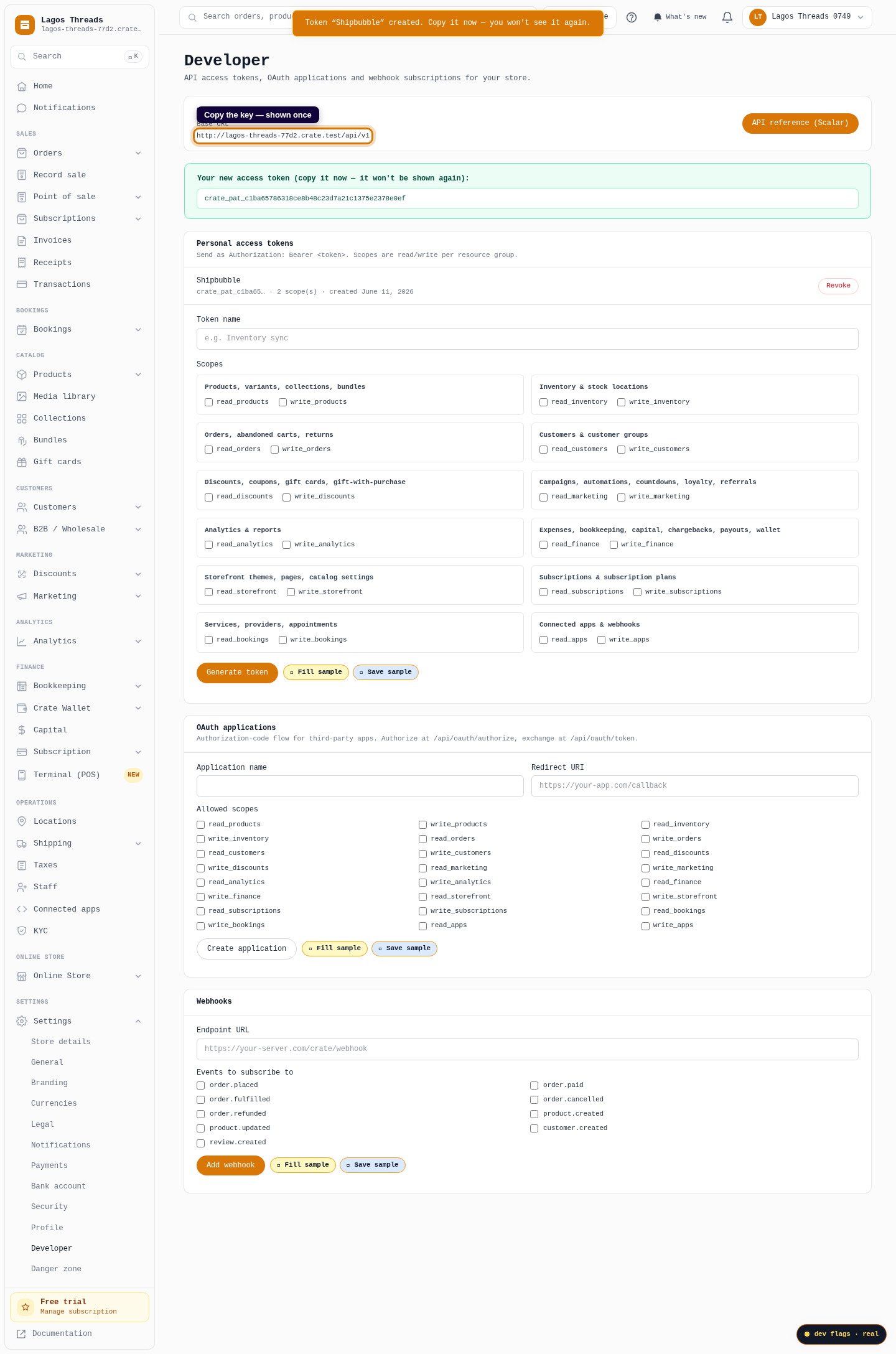Screen dimensions: 896x1354
Task: Click the Capital dollar icon
Action: (x=22, y=730)
